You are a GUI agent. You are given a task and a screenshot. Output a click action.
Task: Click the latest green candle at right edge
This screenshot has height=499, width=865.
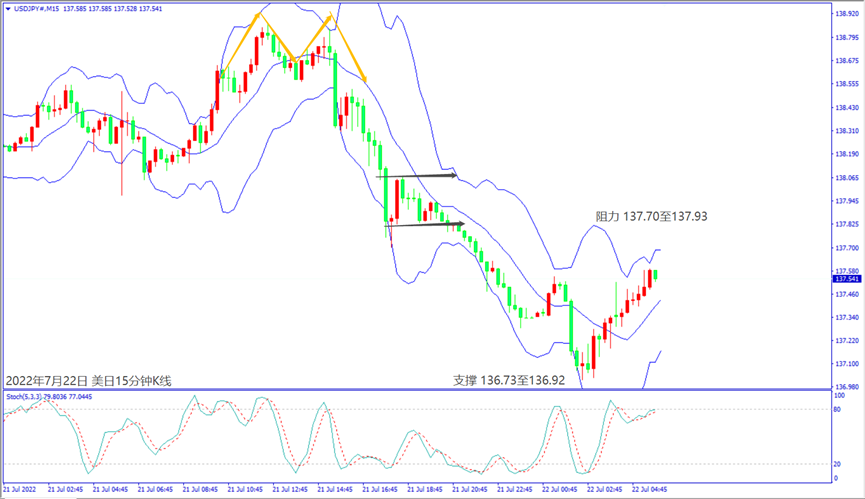coord(655,274)
